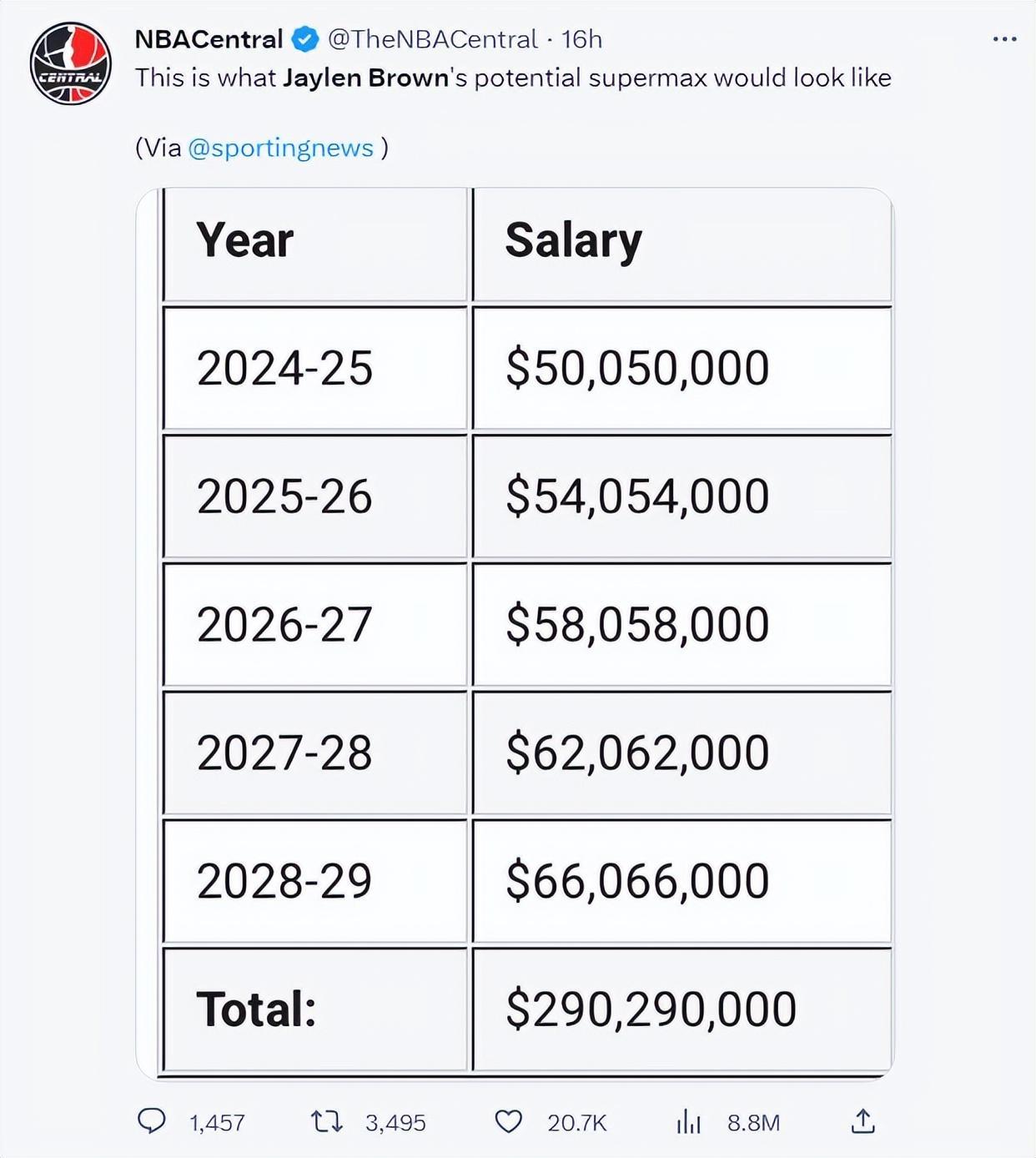
Task: Open the @sportingnews mention link
Action: coord(280,148)
